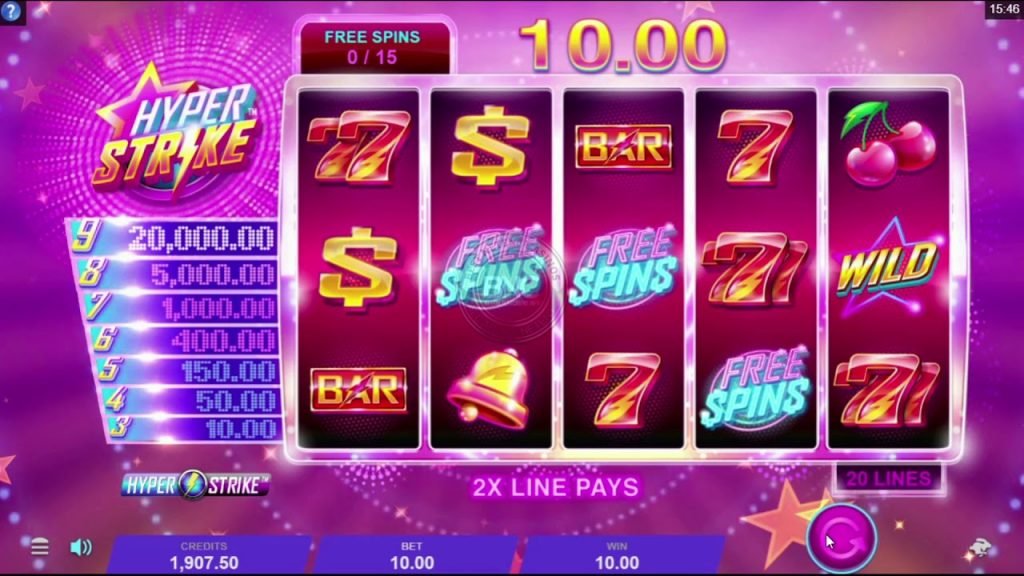Click the 2X Line Pays banner
This screenshot has height=576, width=1024.
click(x=556, y=487)
